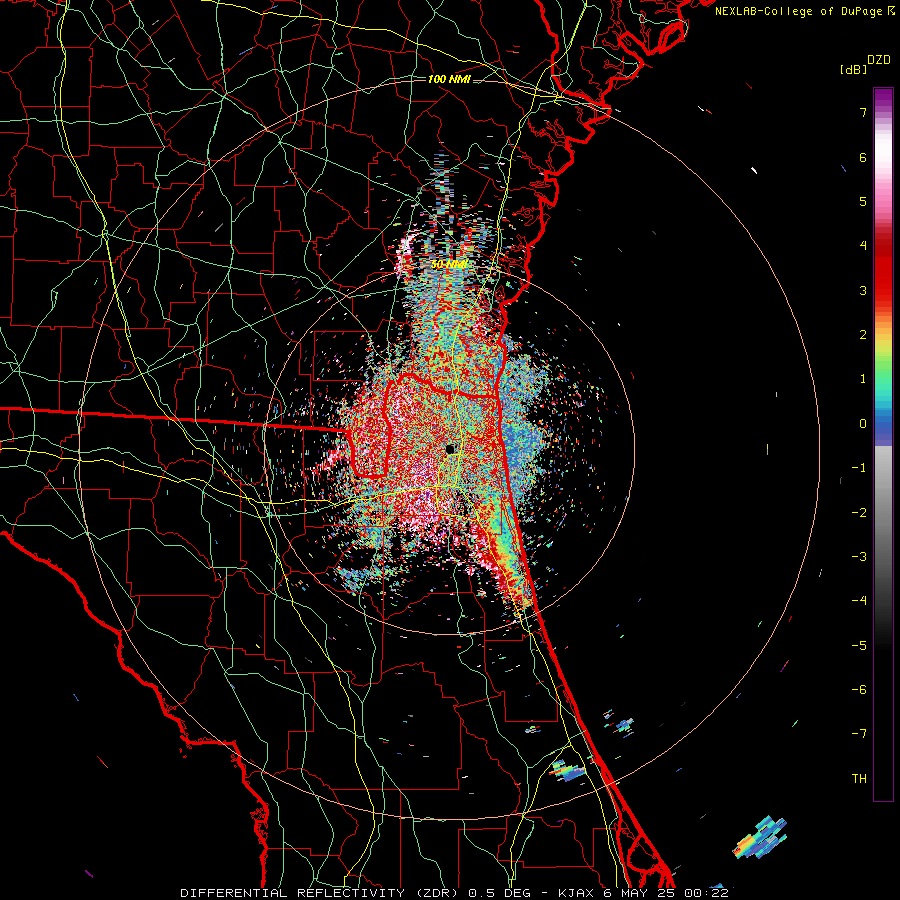Click the 50 NMI range ring label
The image size is (900, 900).
[x=449, y=265]
